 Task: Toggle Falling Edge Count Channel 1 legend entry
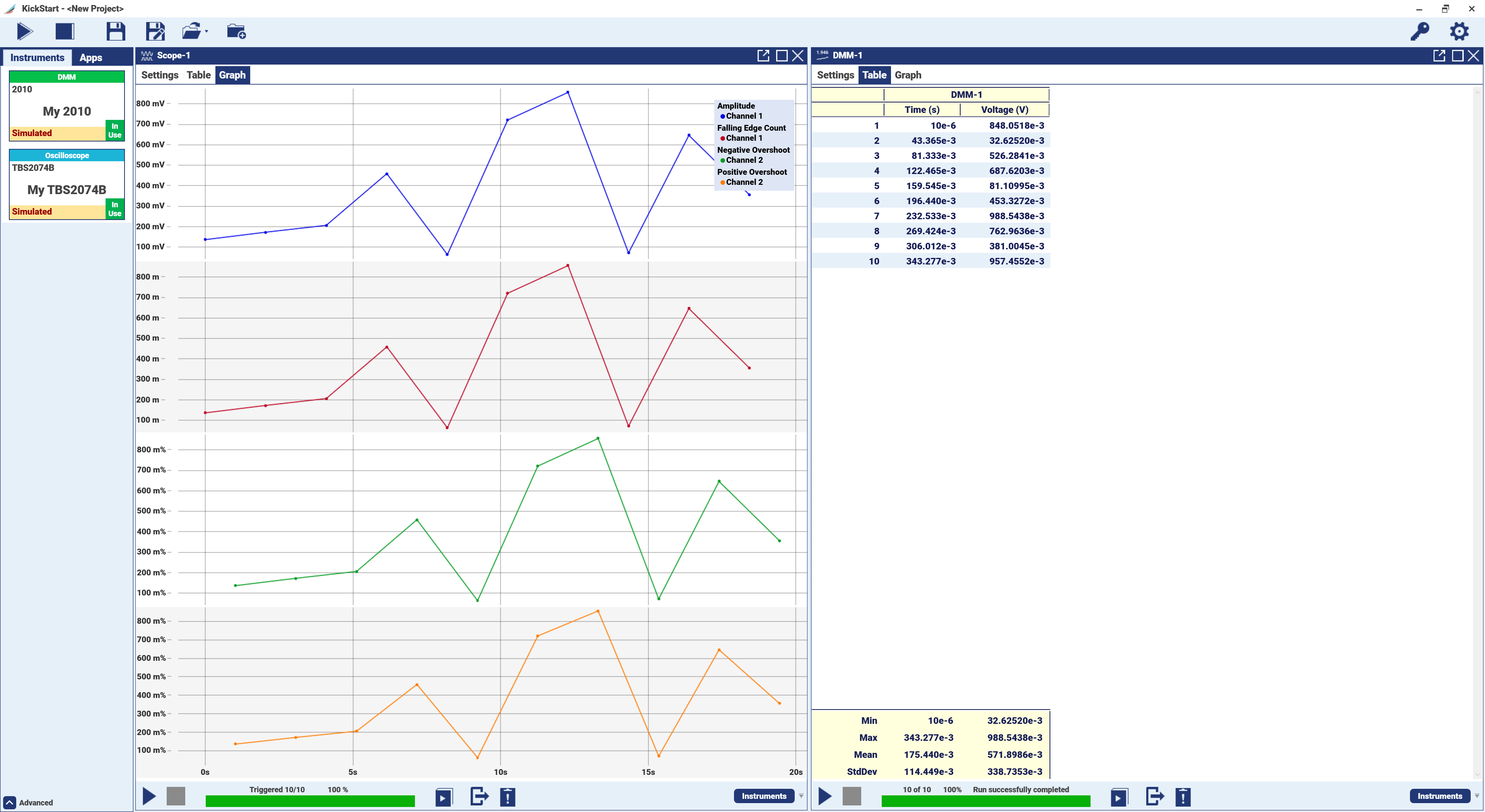[x=743, y=138]
